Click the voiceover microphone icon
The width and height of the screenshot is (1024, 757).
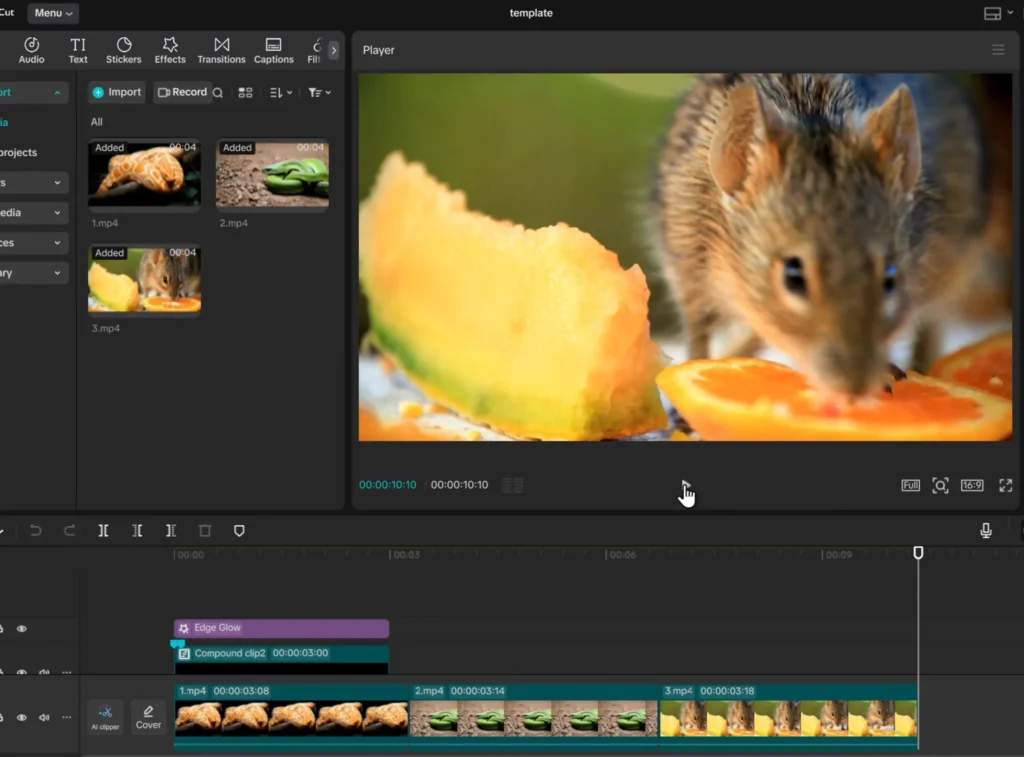(x=986, y=531)
